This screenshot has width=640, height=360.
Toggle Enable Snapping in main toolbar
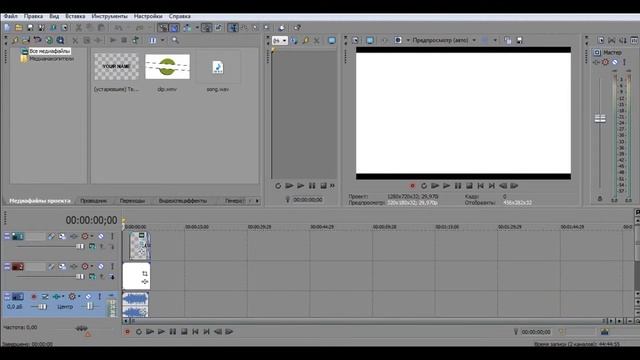pyautogui.click(x=163, y=28)
